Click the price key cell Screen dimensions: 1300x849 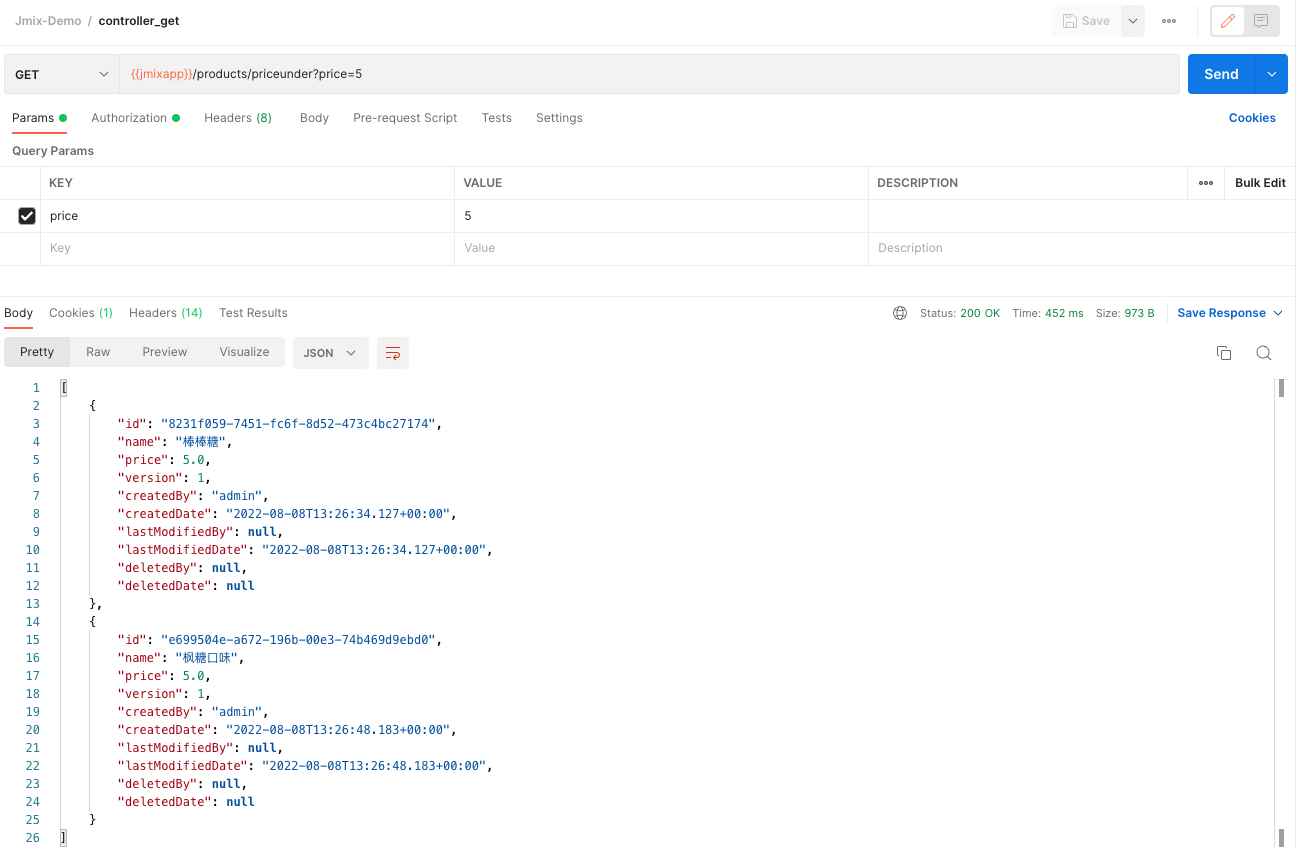pos(247,216)
